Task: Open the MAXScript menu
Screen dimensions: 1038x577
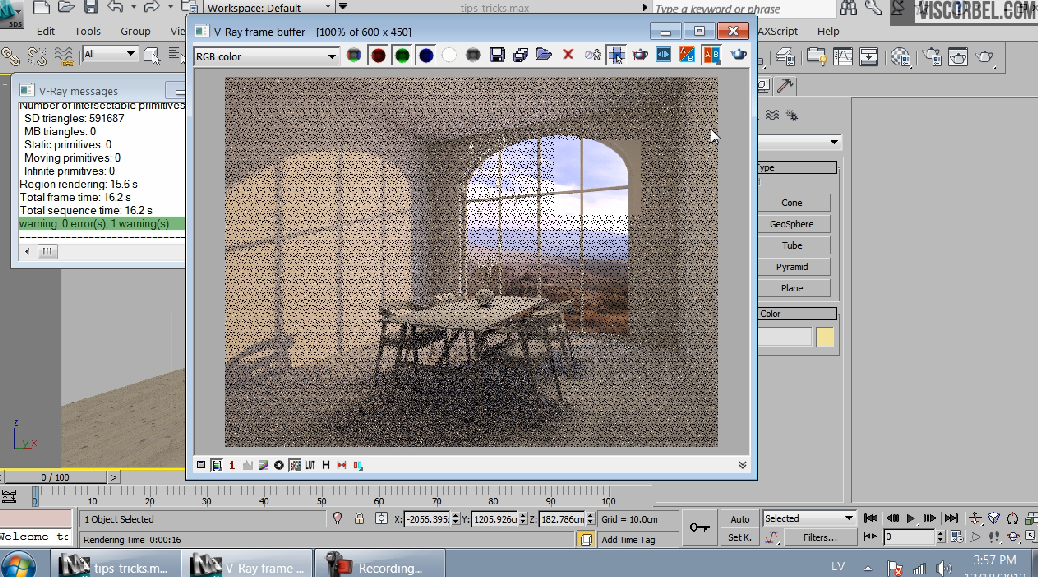Action: [778, 31]
